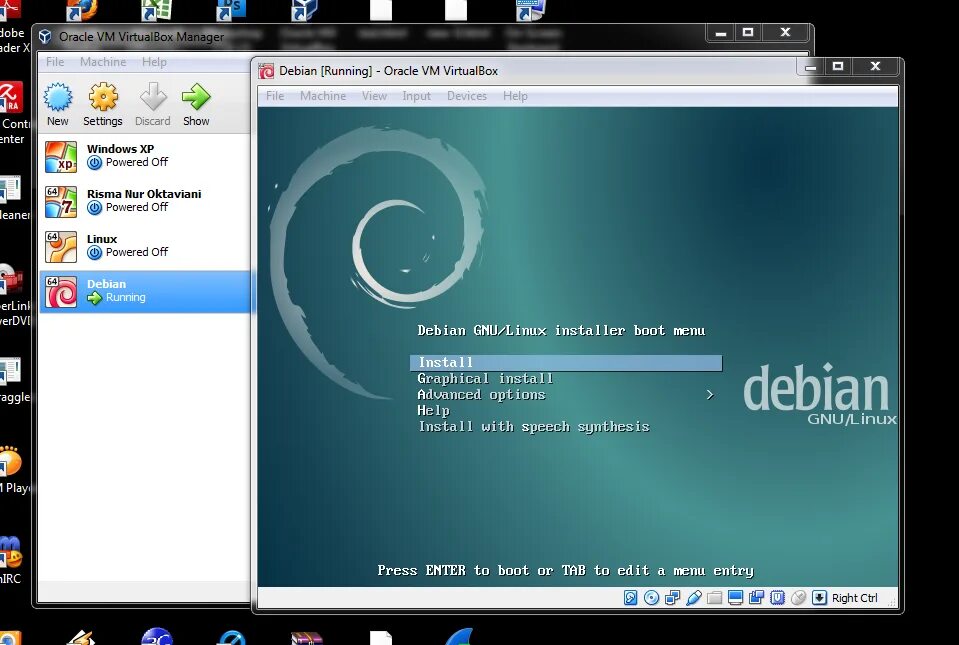Click the New virtual machine icon
This screenshot has height=645, width=959.
58,97
